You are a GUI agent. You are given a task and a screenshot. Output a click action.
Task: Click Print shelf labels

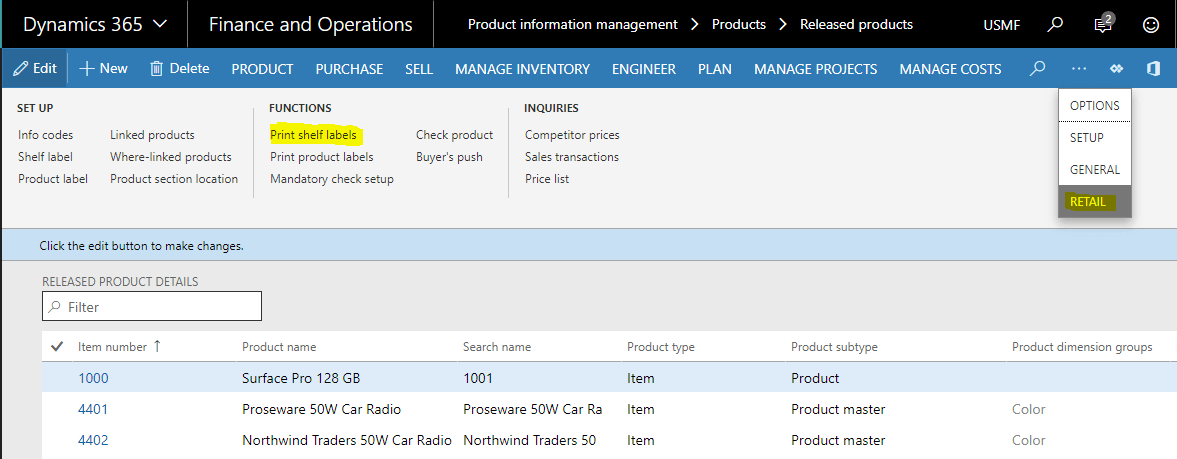(x=313, y=135)
